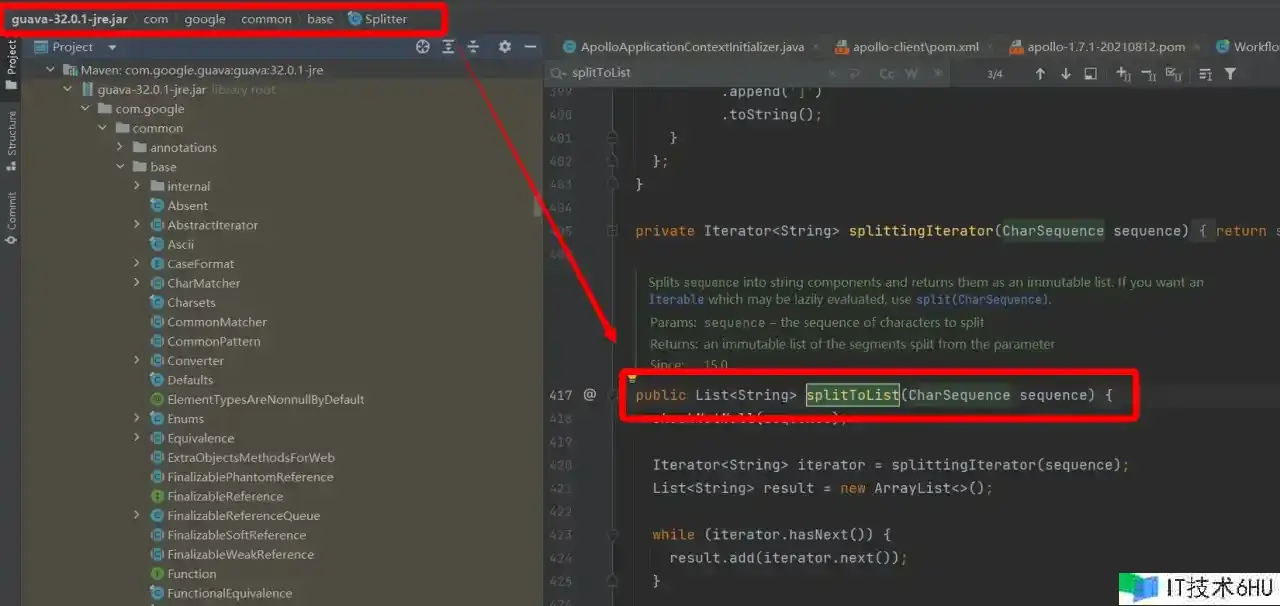1280x606 pixels.
Task: Open Project panel settings gear
Action: click(505, 47)
